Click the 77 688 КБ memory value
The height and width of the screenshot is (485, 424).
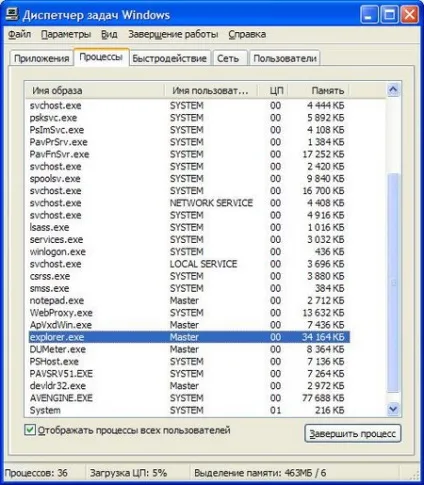pyautogui.click(x=323, y=398)
